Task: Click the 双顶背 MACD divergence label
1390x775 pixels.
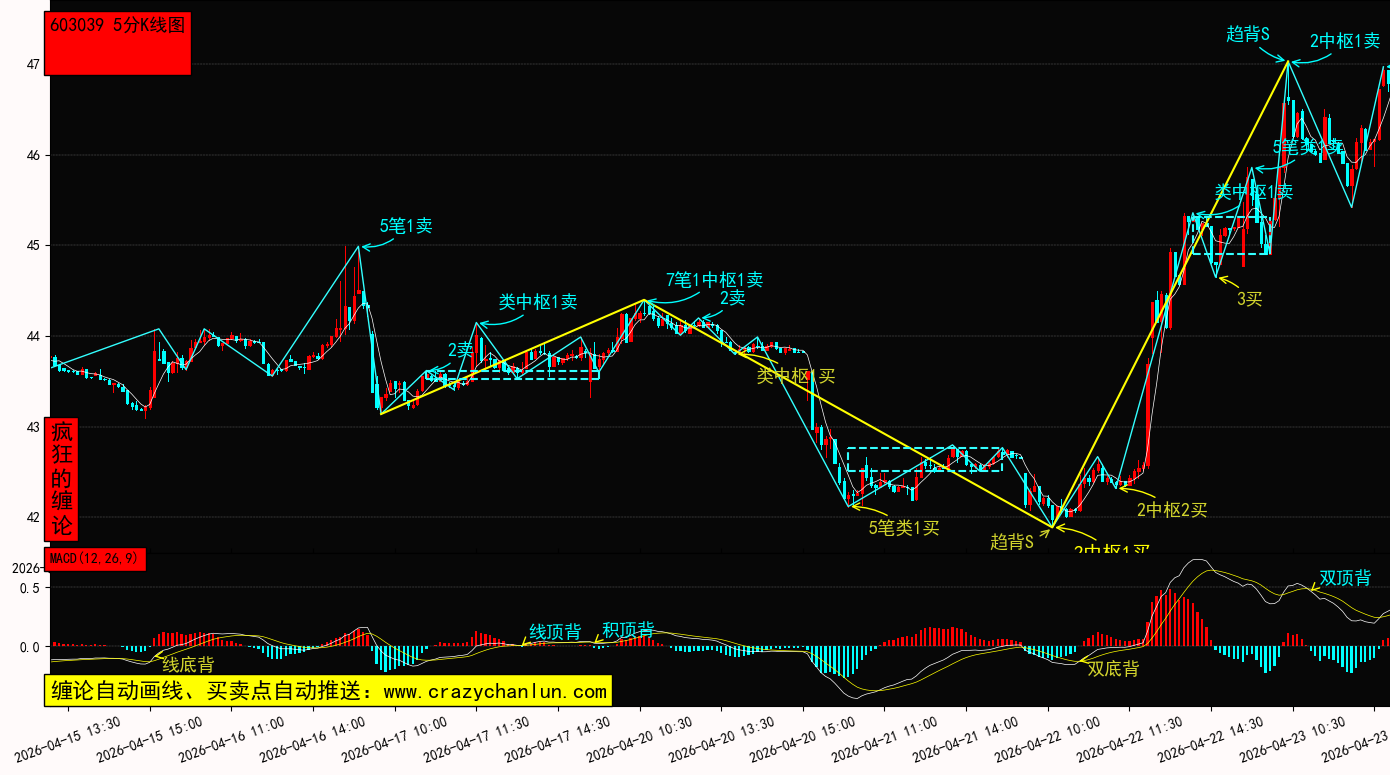Action: point(1345,578)
